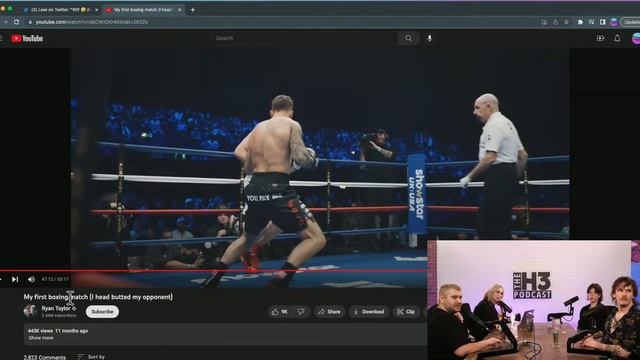
Task: Click the H3 Podcast webcam overlay
Action: [x=533, y=300]
